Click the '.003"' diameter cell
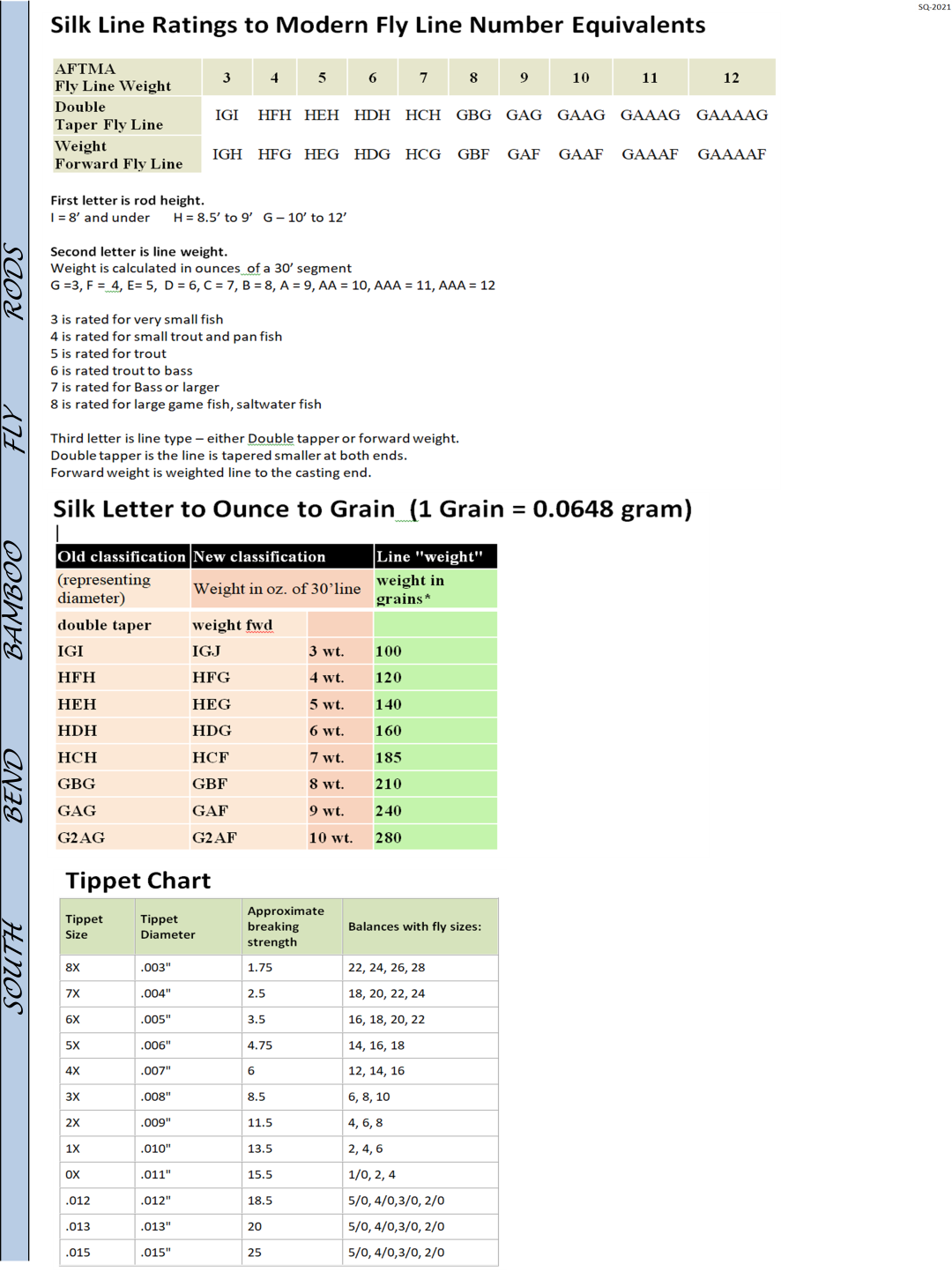 [x=188, y=968]
